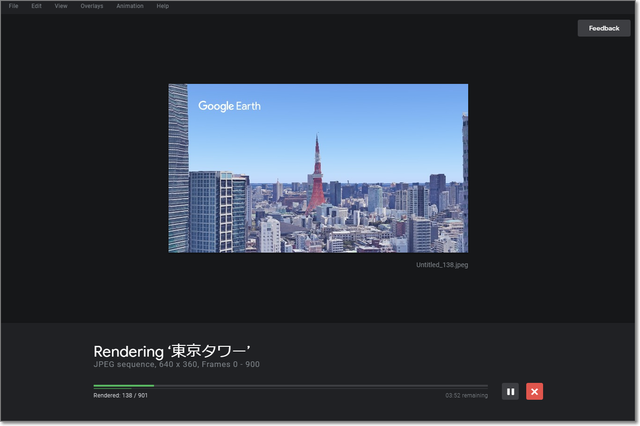Open the Animation menu
640x426 pixels.
pyautogui.click(x=130, y=6)
